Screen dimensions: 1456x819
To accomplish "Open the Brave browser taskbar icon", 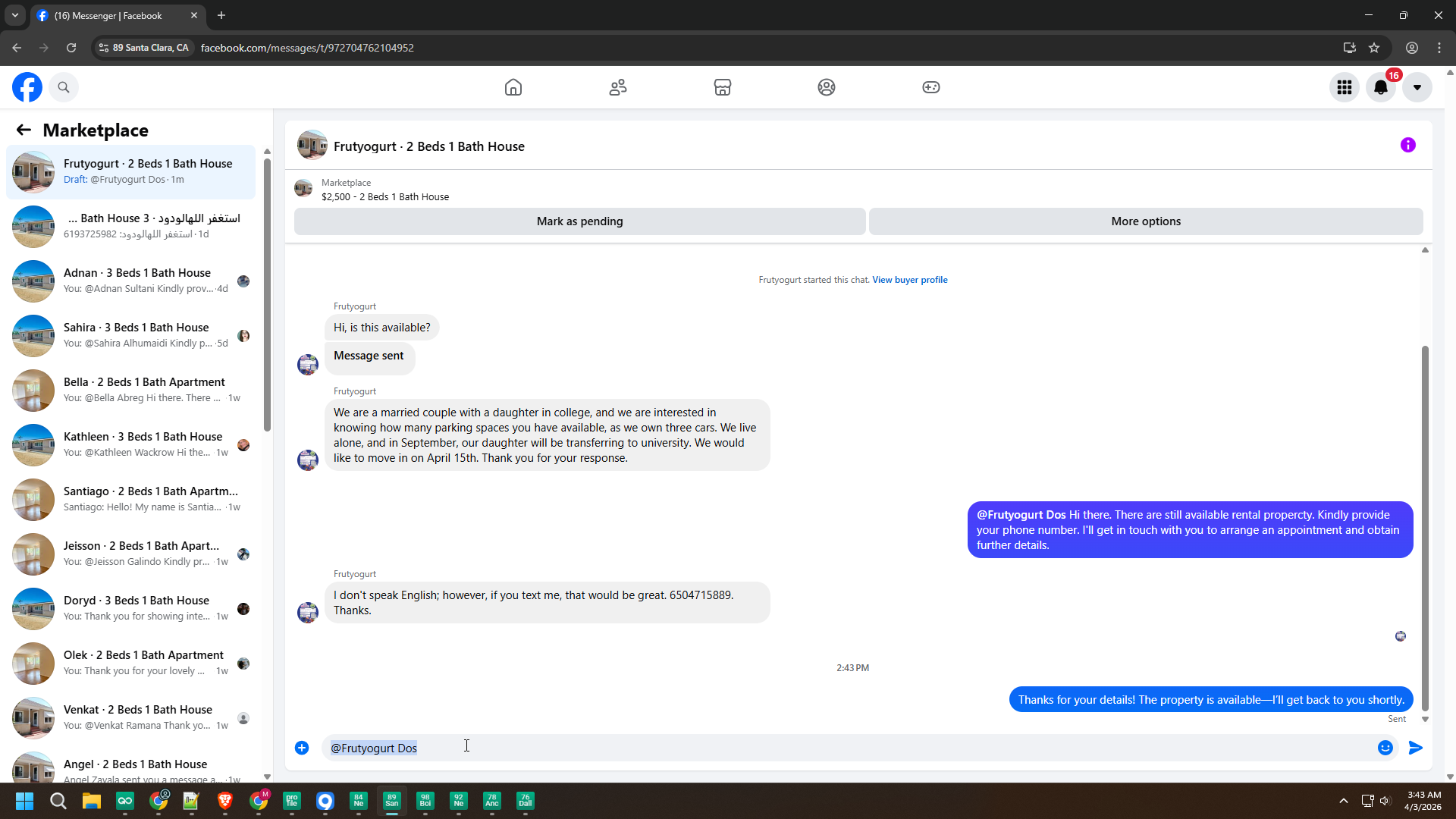I will pos(224,801).
